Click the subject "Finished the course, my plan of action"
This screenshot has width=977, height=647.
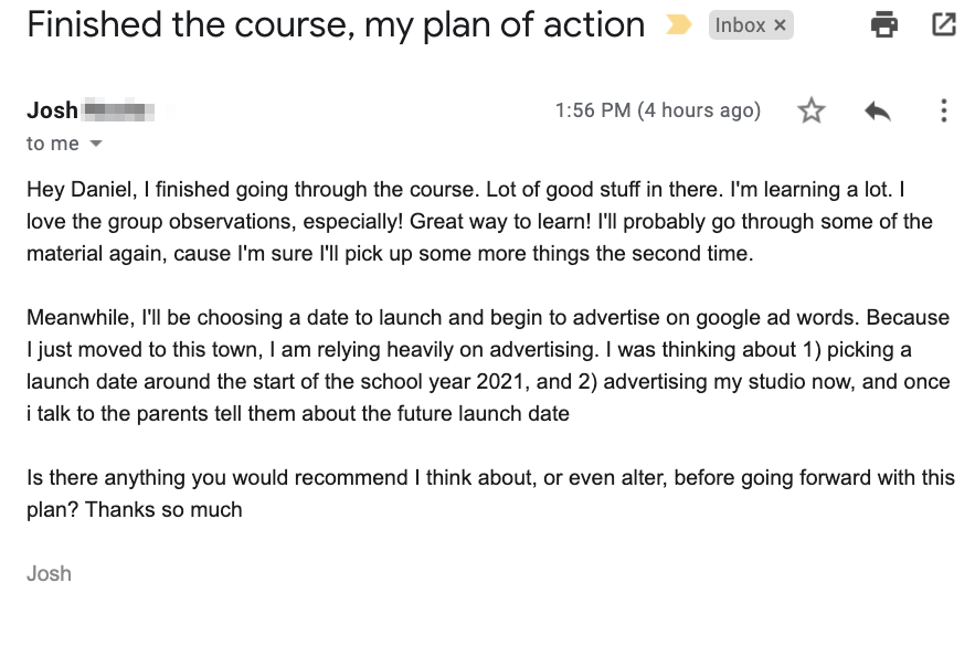(336, 25)
